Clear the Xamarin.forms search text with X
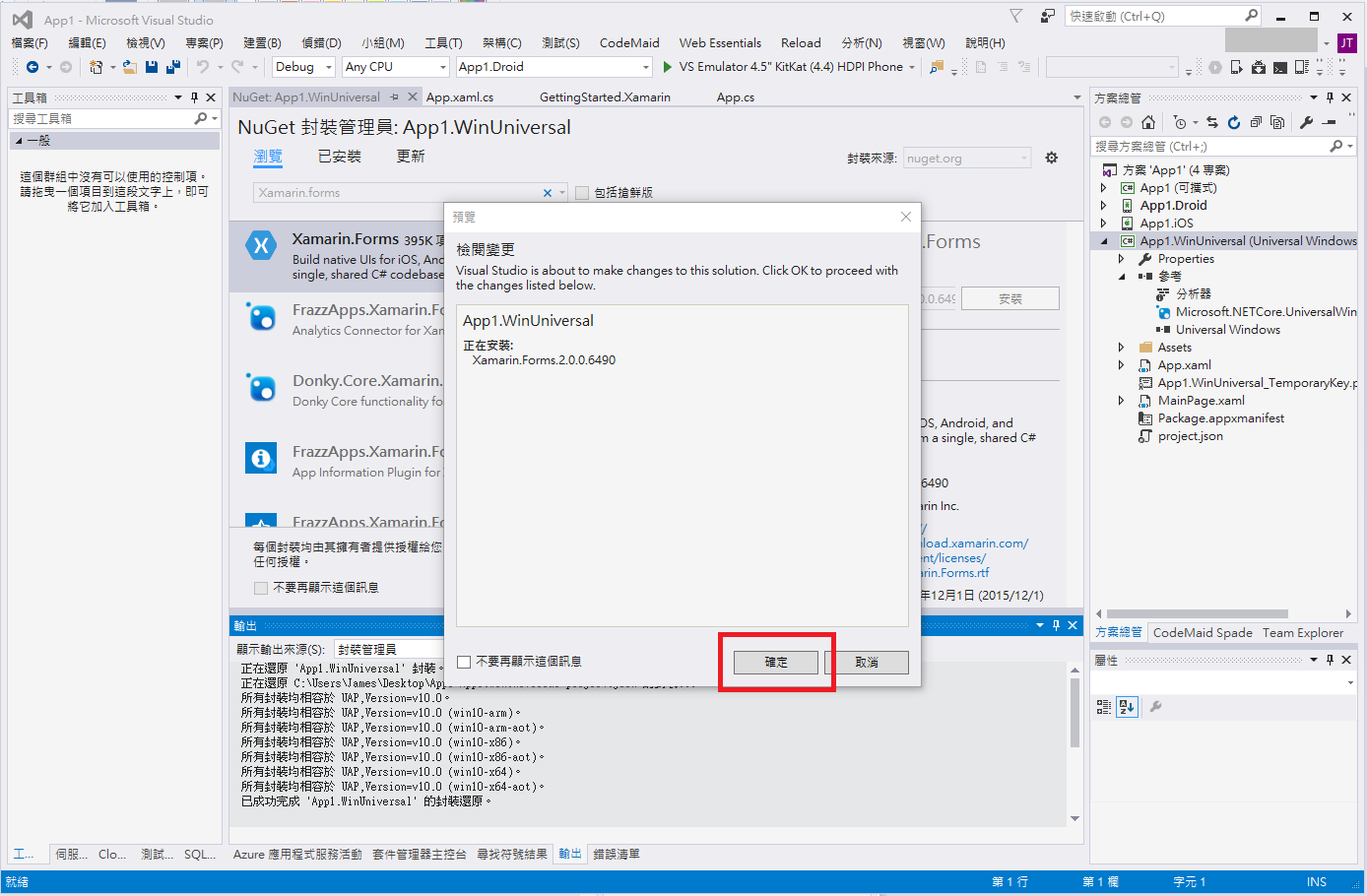1367x896 pixels. pos(548,193)
